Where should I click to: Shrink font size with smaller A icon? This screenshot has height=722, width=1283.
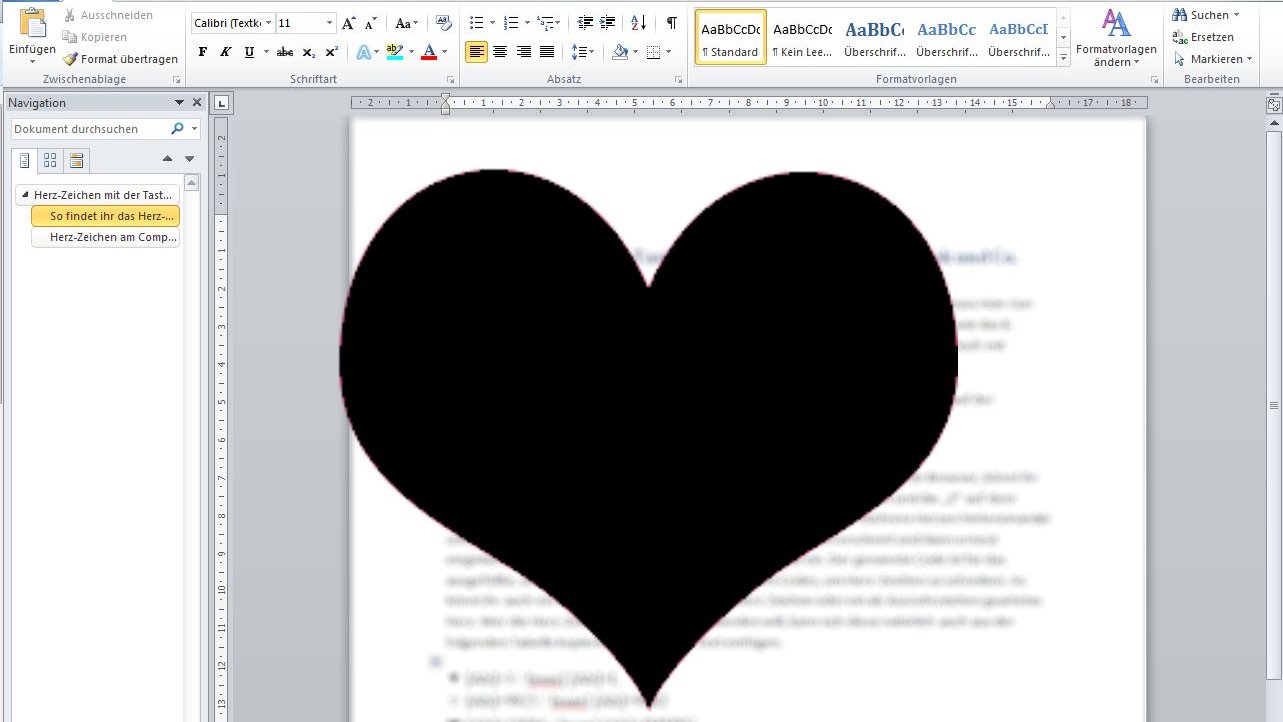tap(370, 23)
